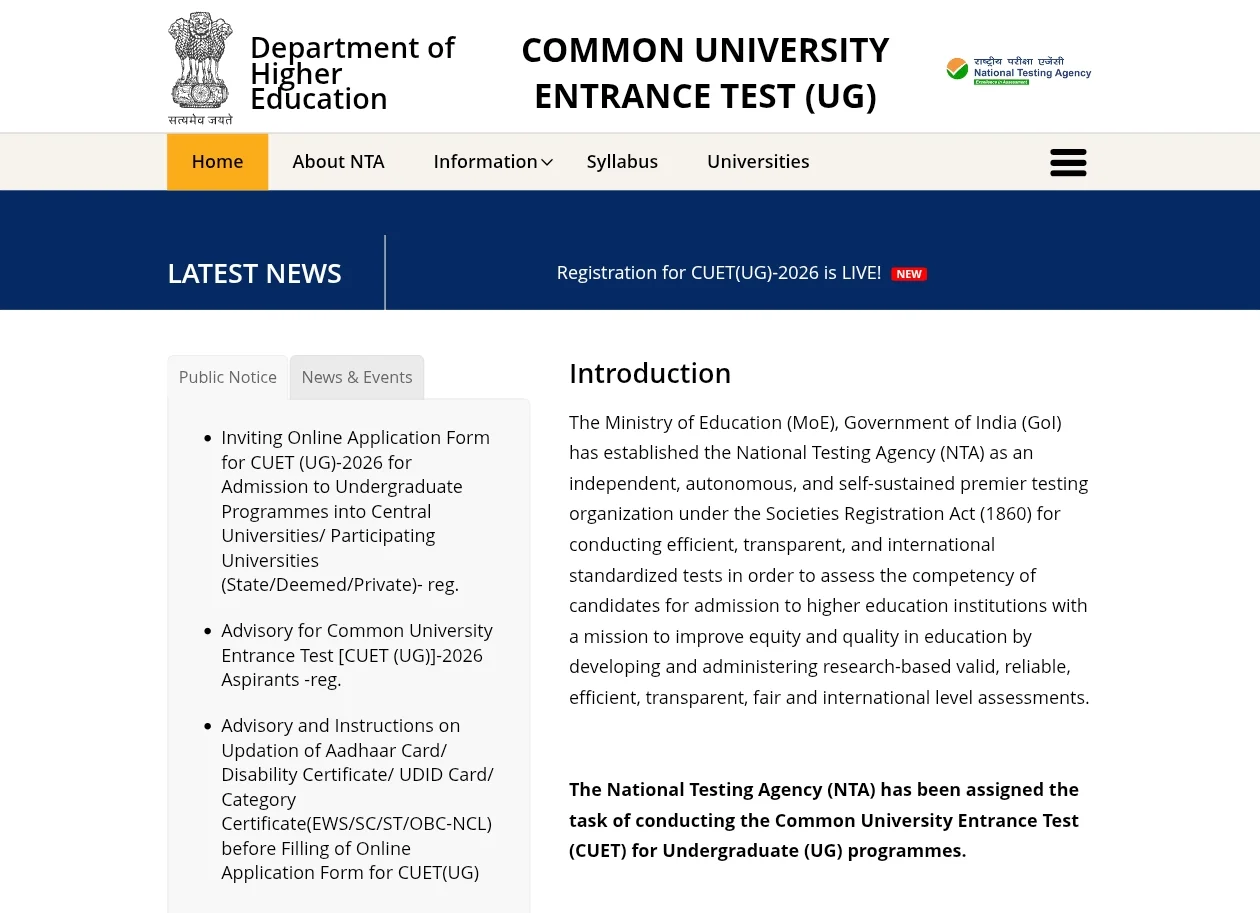1260x913 pixels.
Task: Open the Inviting Online Application Form notice
Action: point(354,511)
